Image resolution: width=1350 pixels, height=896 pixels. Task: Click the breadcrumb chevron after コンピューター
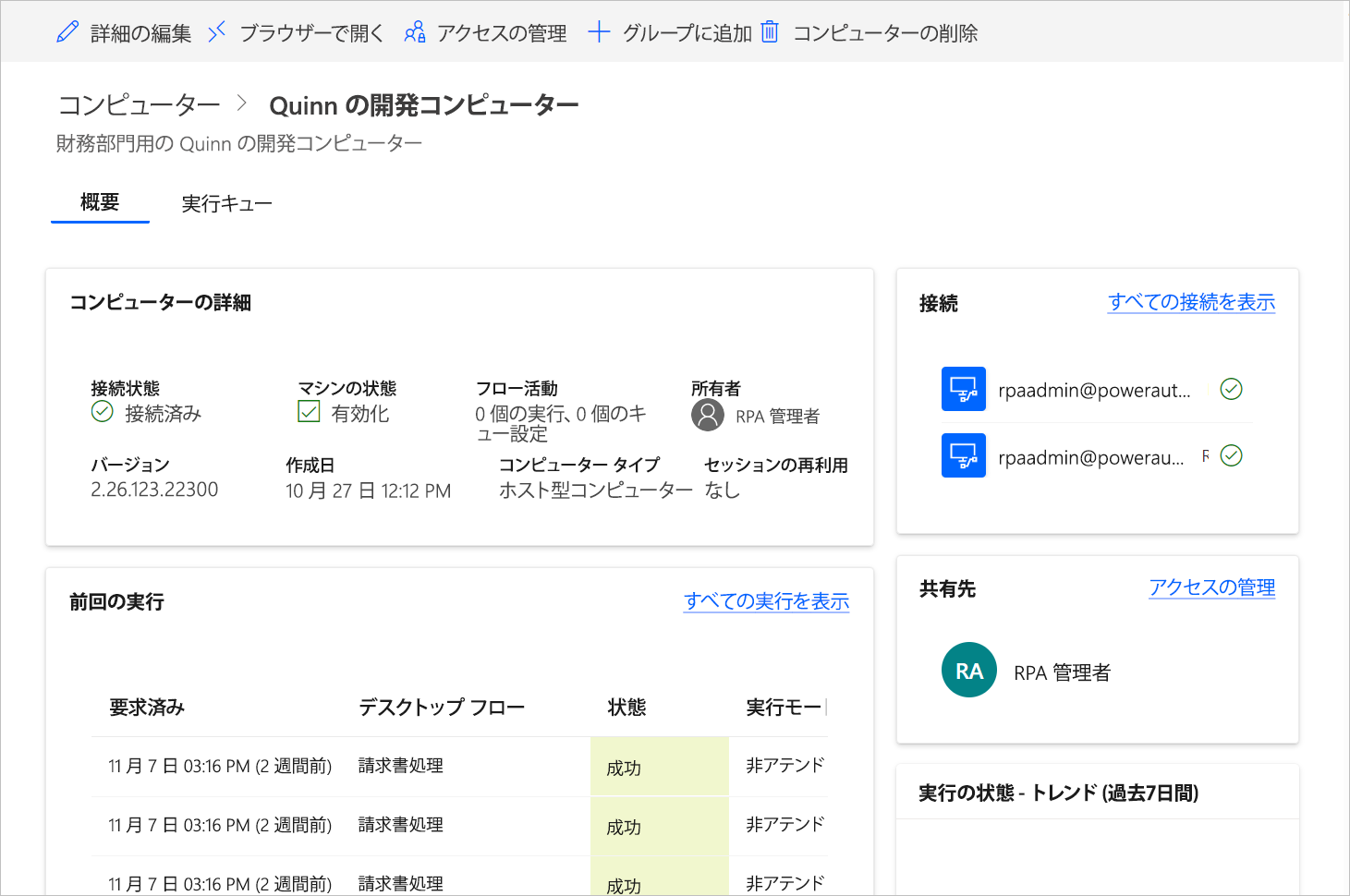tap(242, 103)
